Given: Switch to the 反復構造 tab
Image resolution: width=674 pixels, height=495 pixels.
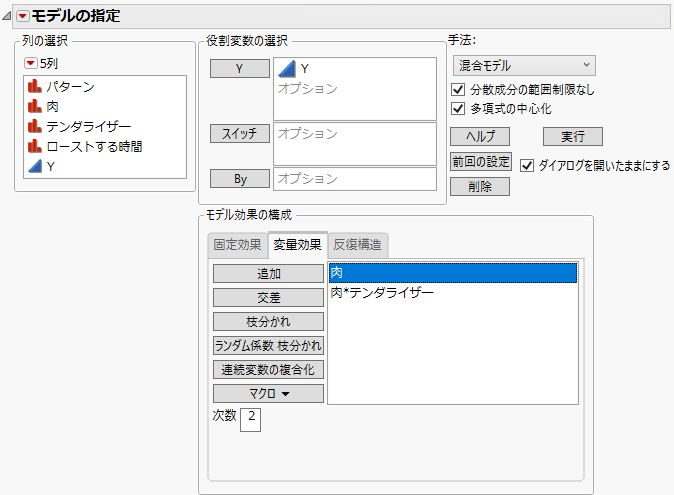Looking at the screenshot, I should point(358,245).
